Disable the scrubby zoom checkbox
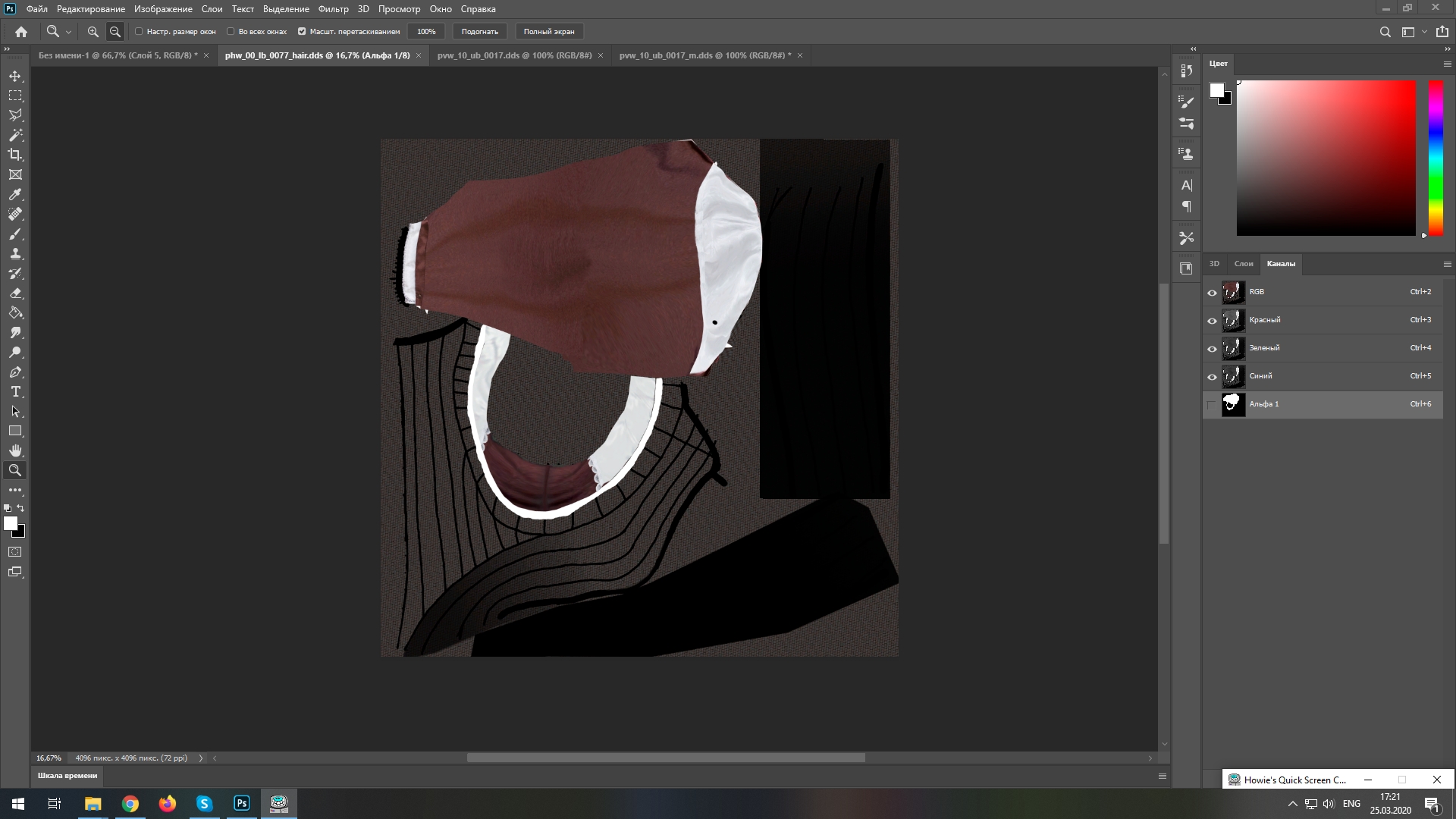The width and height of the screenshot is (1456, 819). pyautogui.click(x=302, y=32)
